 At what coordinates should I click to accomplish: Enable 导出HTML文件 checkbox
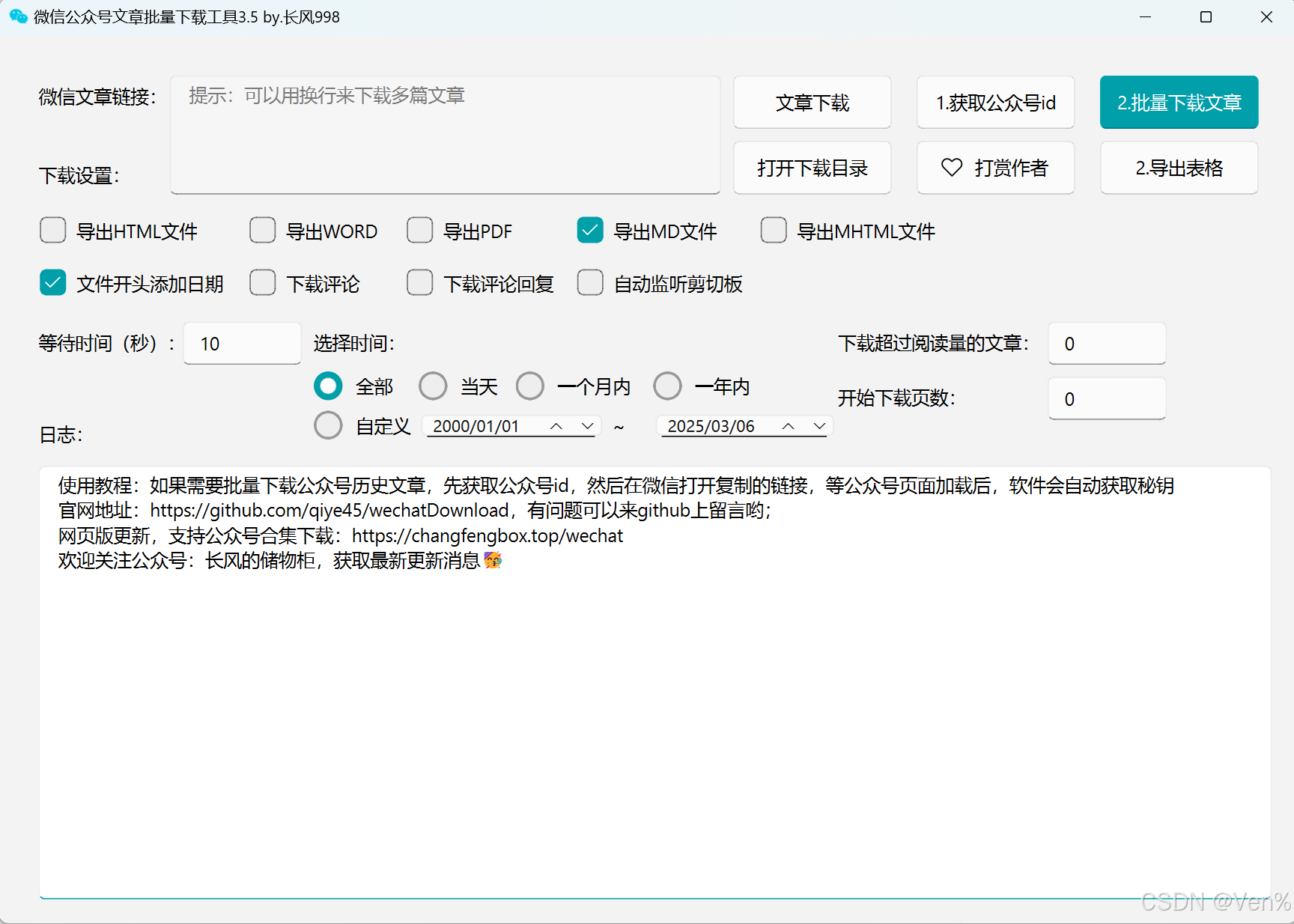pos(53,231)
